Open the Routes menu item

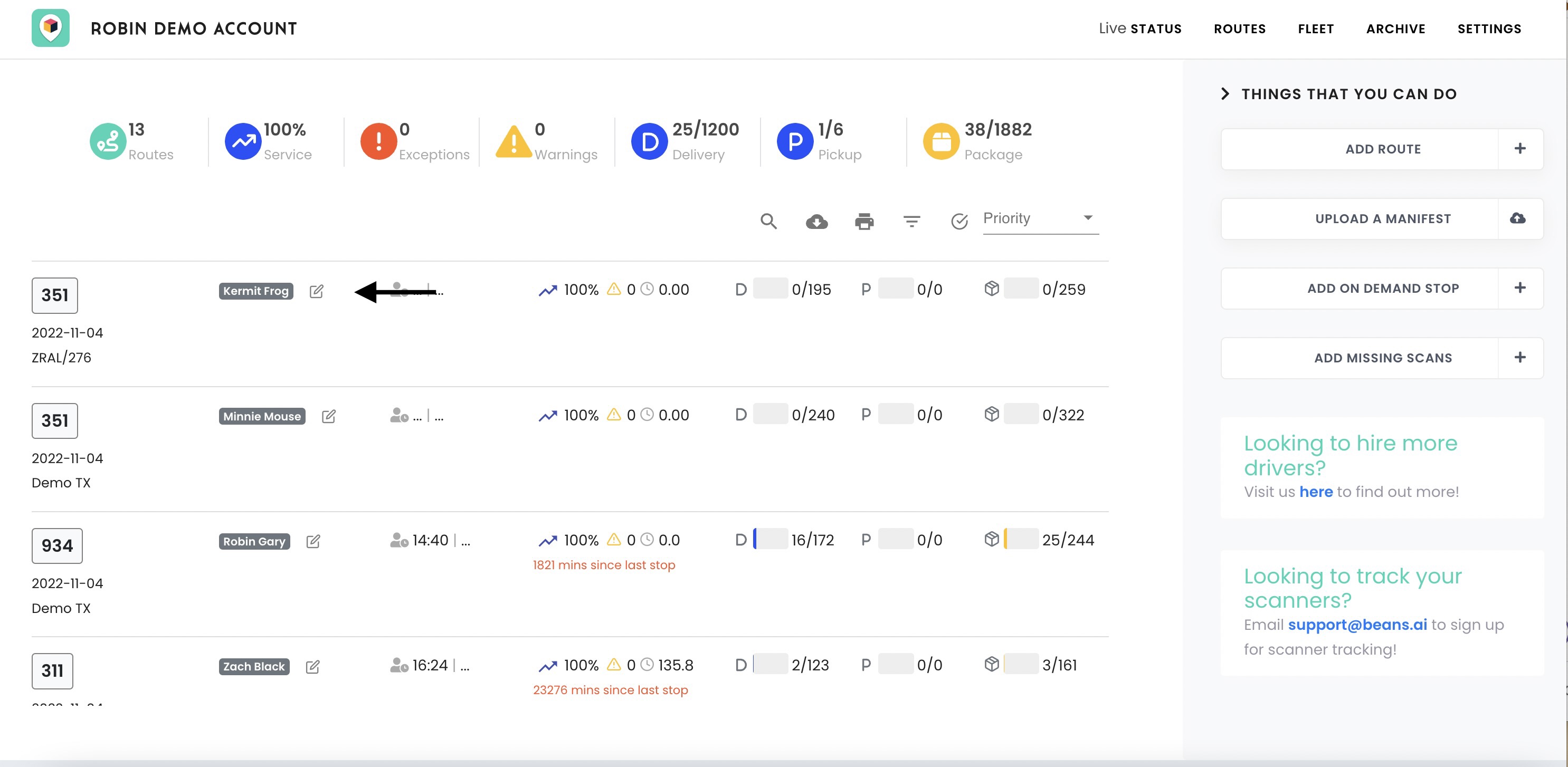(1239, 28)
